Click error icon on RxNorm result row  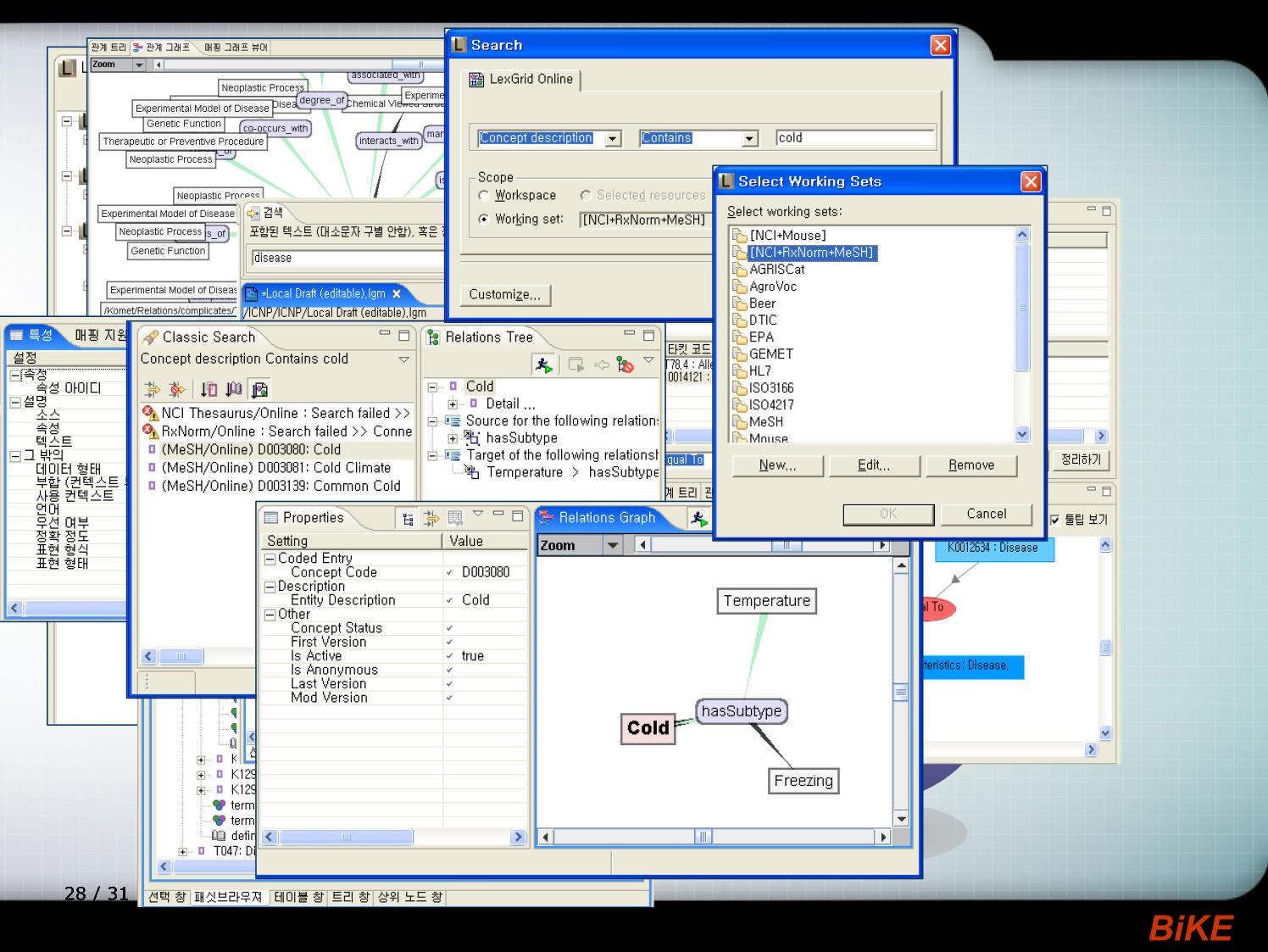[151, 431]
